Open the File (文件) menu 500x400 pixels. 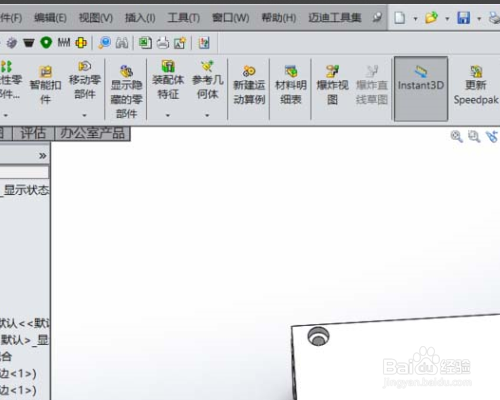[11, 18]
